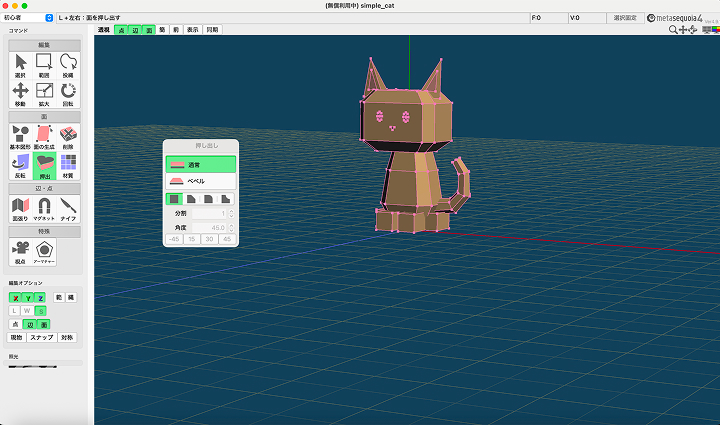The height and width of the screenshot is (425, 720).
Task: Click the 対称 symmetry button
Action: point(67,337)
